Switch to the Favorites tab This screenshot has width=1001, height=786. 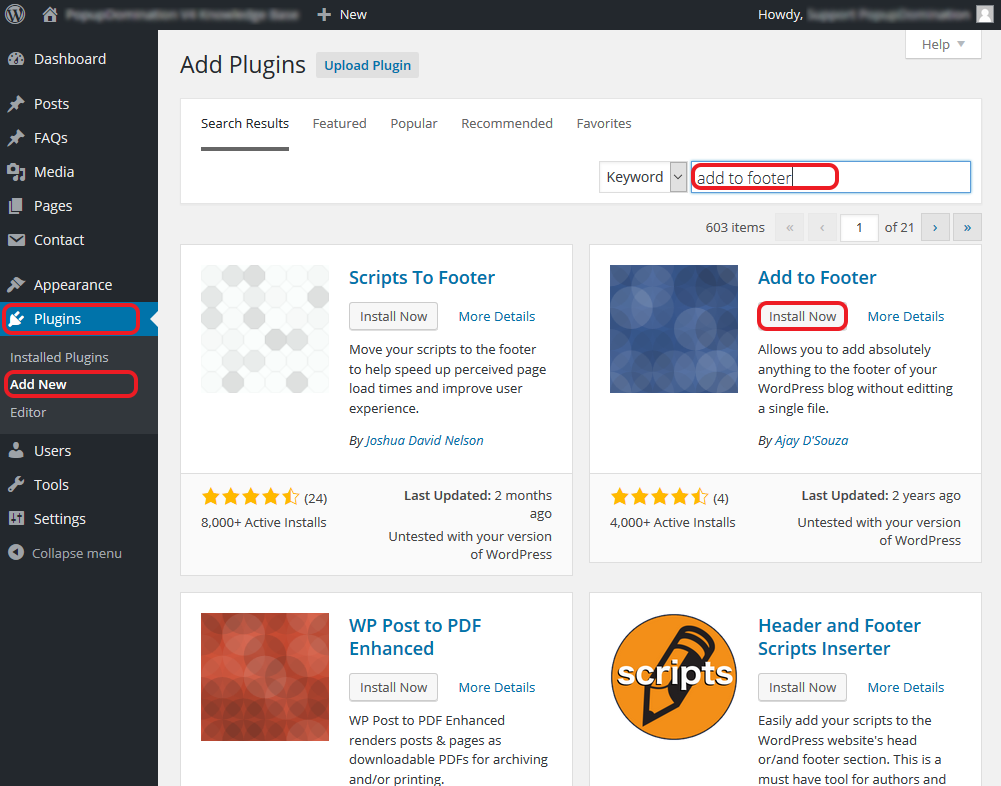click(x=604, y=123)
